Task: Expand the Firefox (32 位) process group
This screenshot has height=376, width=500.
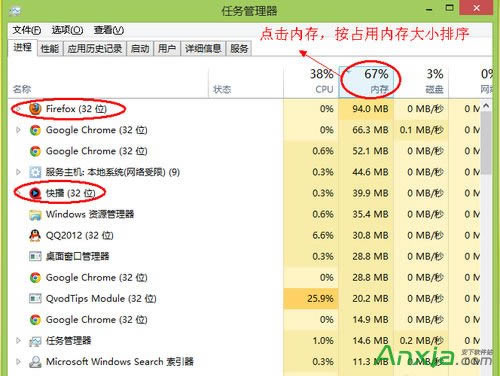Action: pos(18,109)
